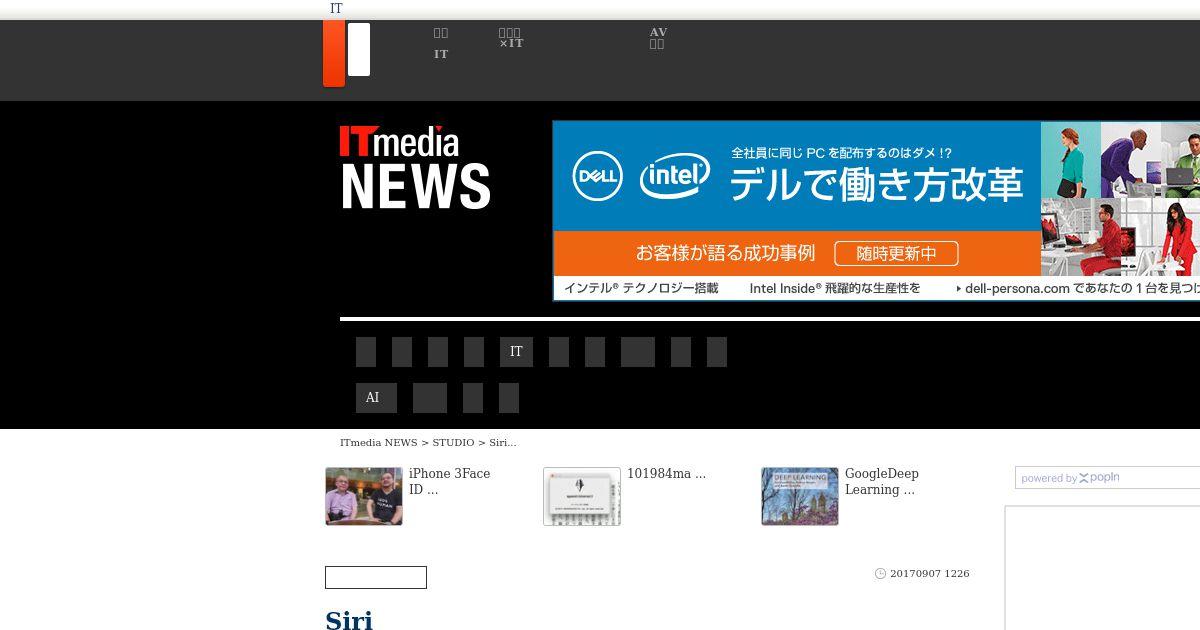Open the 101984ma ... article link
1200x630 pixels.
coord(666,474)
